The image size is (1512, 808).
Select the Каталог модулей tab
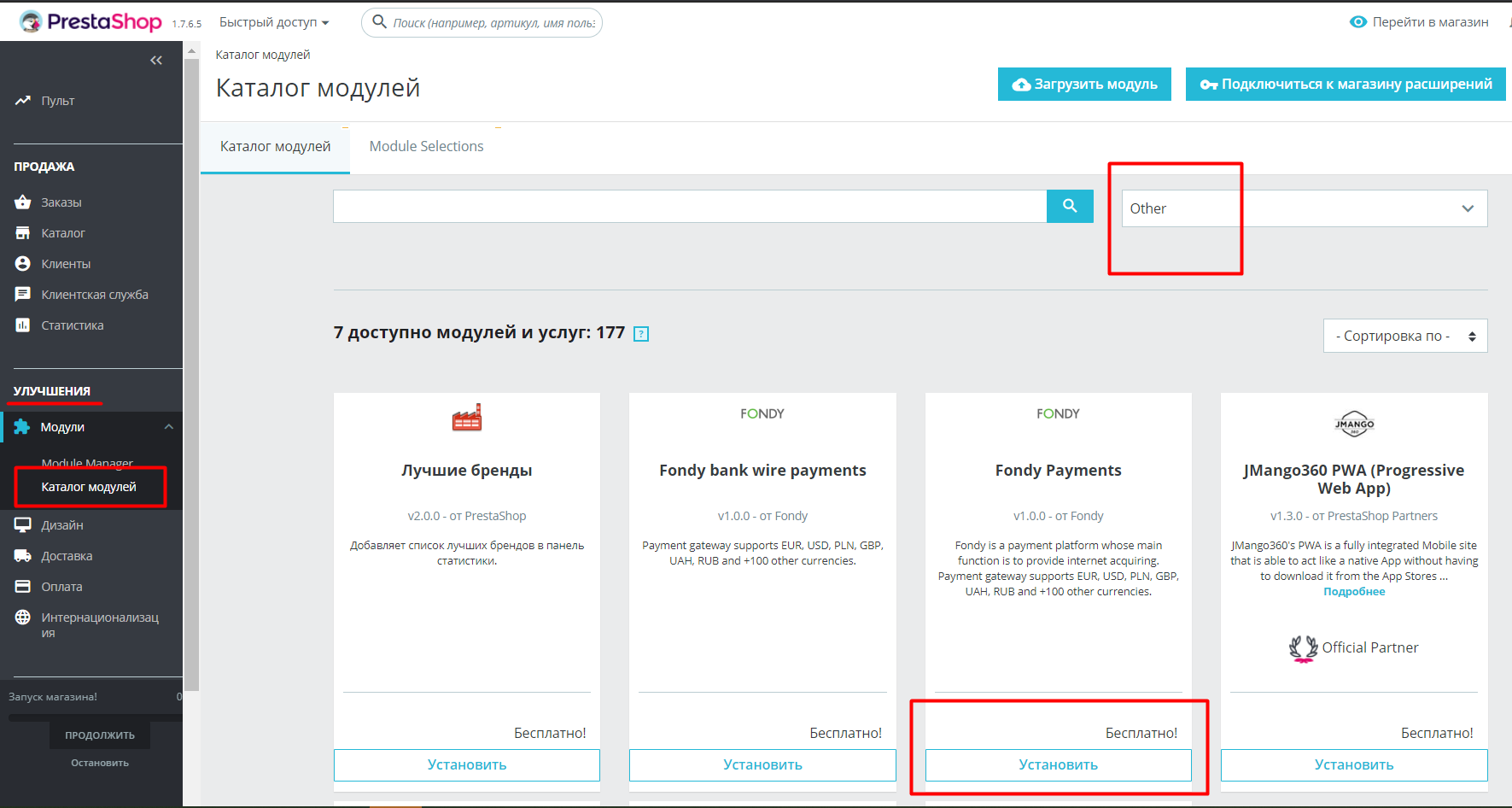(x=275, y=146)
